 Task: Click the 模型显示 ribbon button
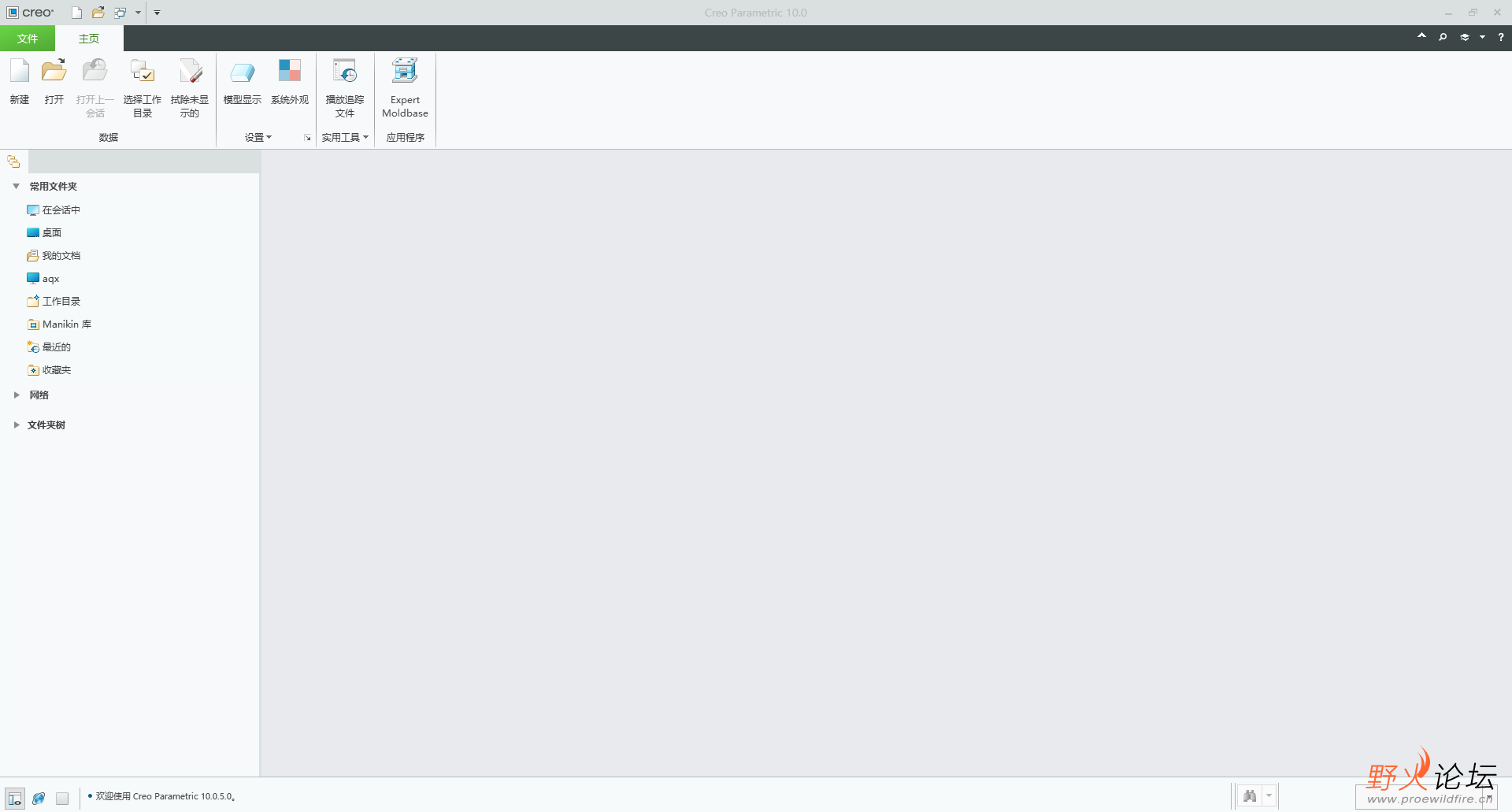coord(243,82)
